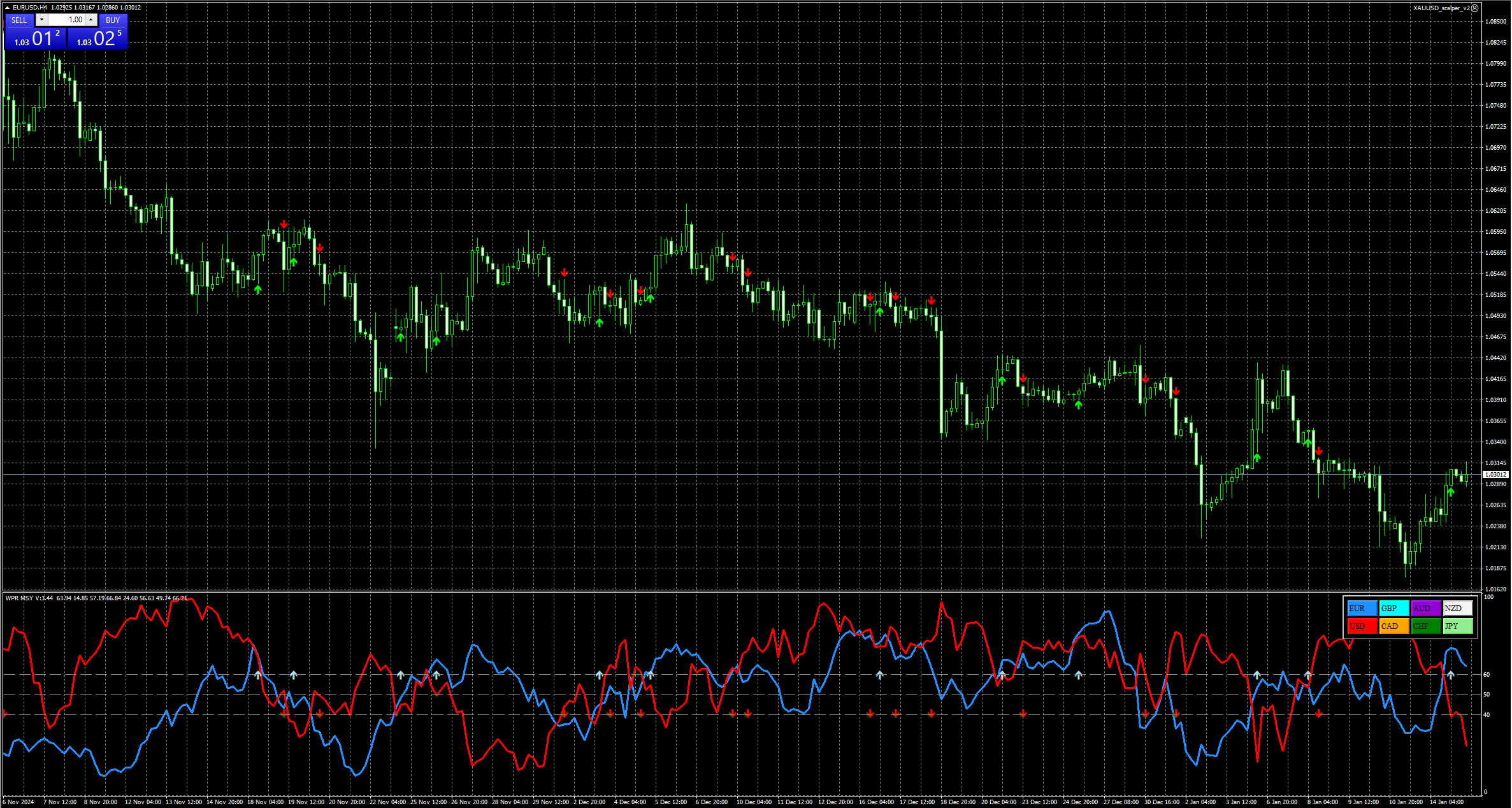Viewport: 1512px width, 808px height.
Task: Click the current price label 1.03012 on axis
Action: coord(1495,474)
